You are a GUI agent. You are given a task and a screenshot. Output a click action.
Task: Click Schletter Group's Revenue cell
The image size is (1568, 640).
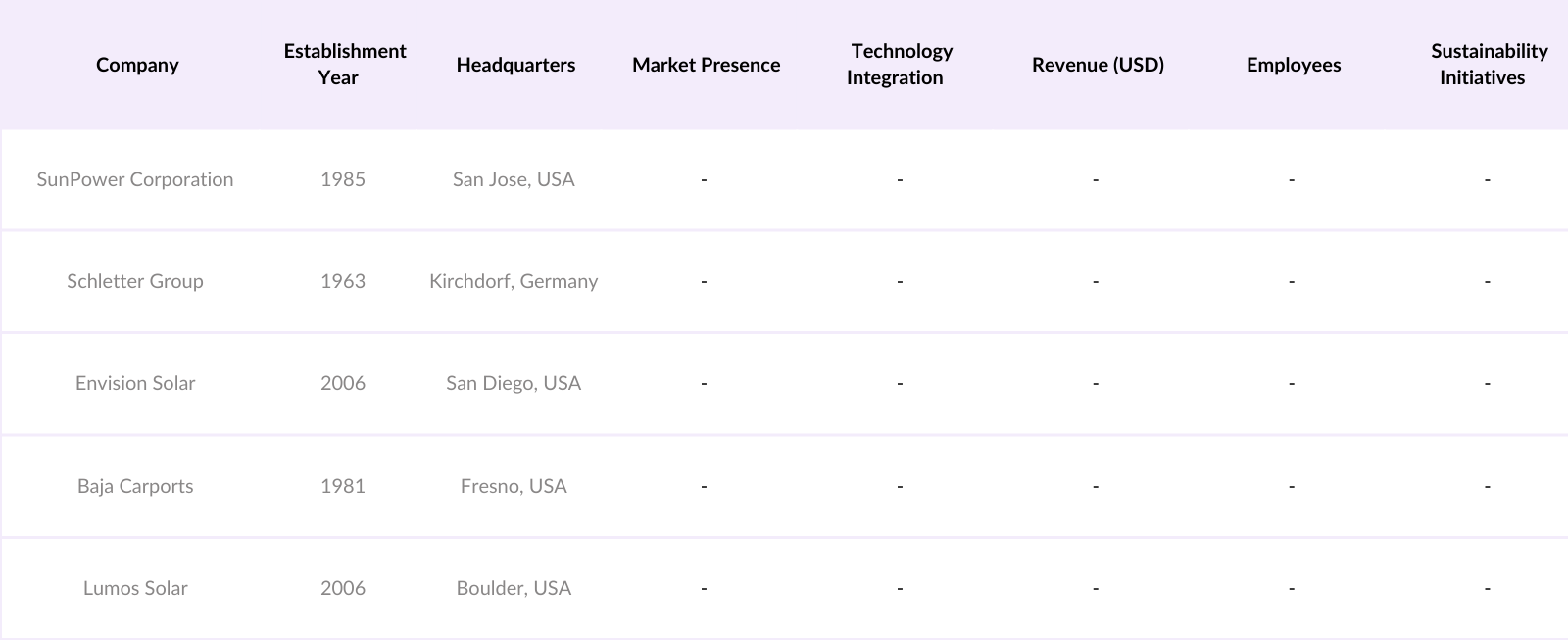[x=1096, y=281]
